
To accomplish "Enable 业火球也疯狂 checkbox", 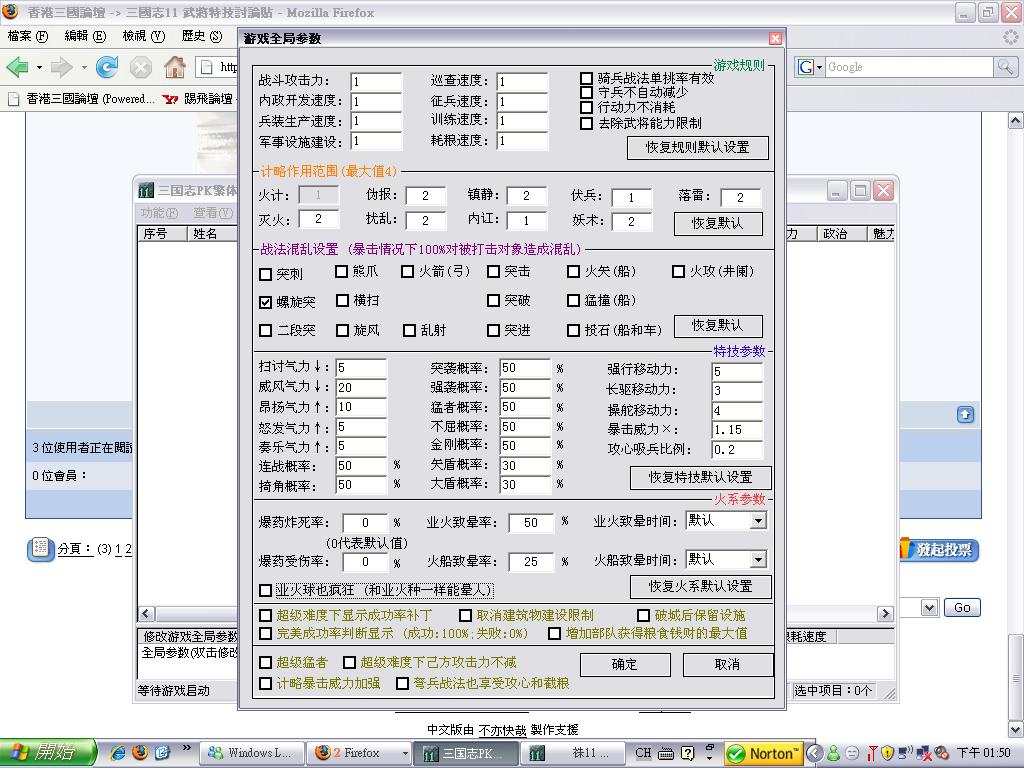I will [x=265, y=590].
